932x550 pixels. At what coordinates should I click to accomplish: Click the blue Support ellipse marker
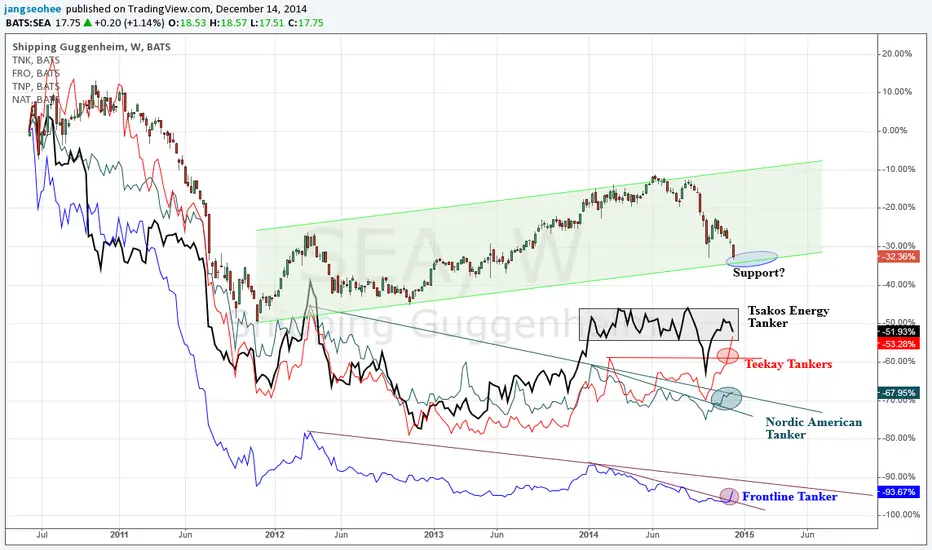coord(752,259)
